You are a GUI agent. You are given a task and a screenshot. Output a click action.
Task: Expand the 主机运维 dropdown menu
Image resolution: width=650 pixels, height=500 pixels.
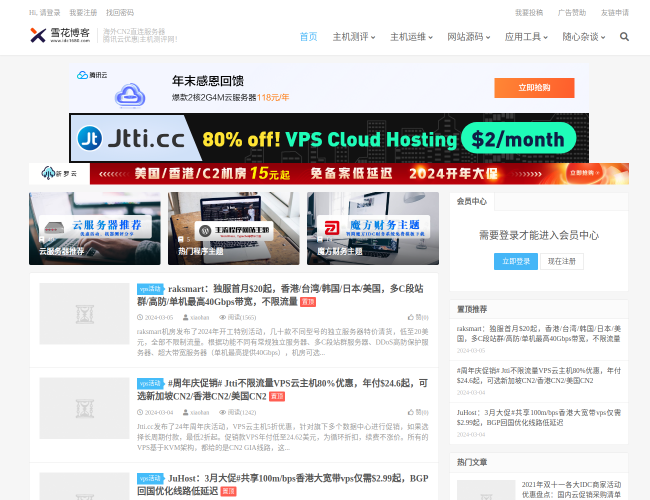(411, 37)
